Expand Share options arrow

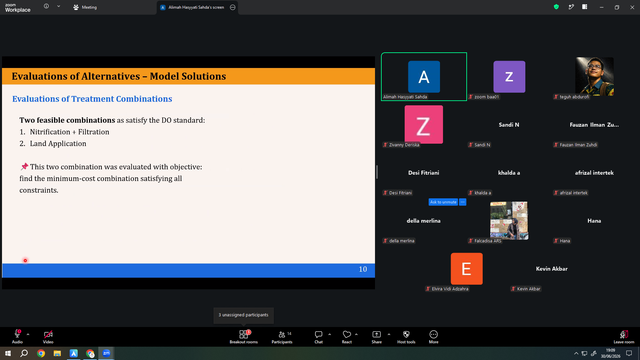389,334
